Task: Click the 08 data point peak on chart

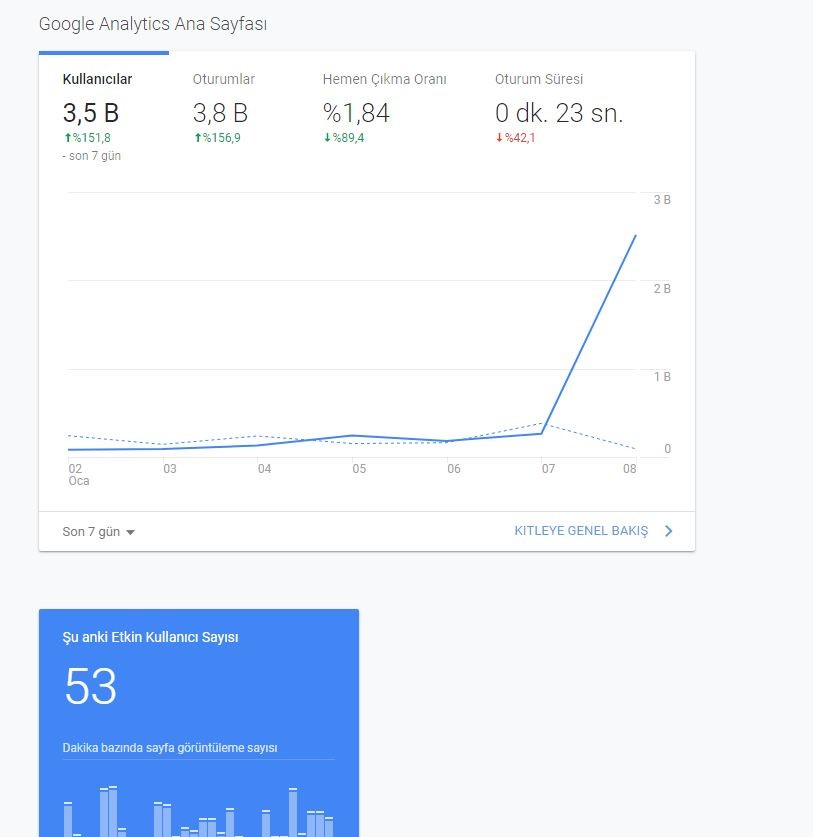Action: [x=635, y=235]
